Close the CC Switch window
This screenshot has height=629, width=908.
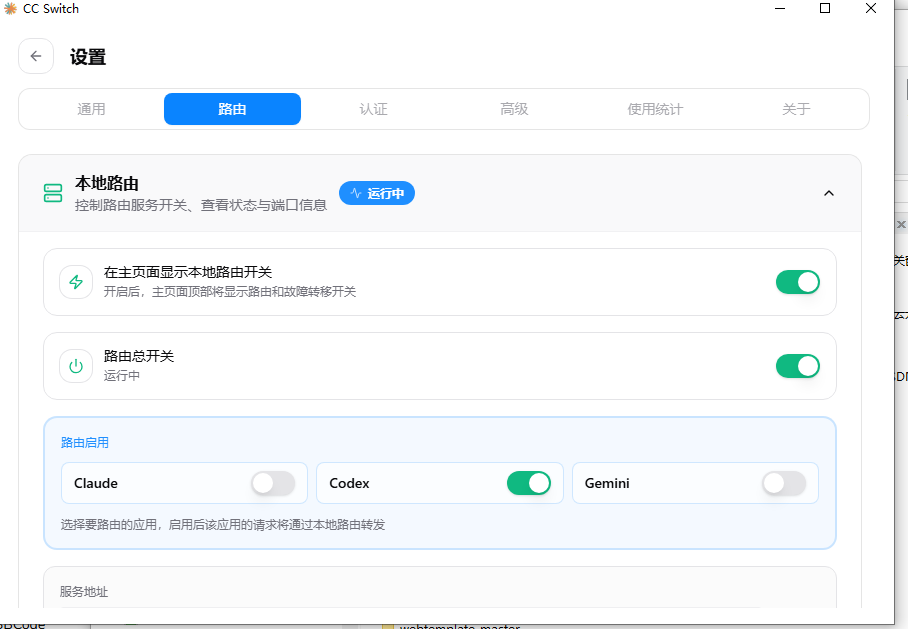pos(870,9)
